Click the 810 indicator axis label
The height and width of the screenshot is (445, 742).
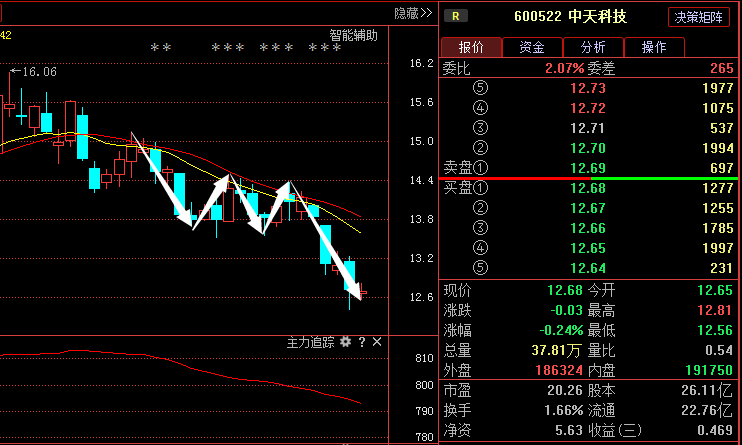424,358
